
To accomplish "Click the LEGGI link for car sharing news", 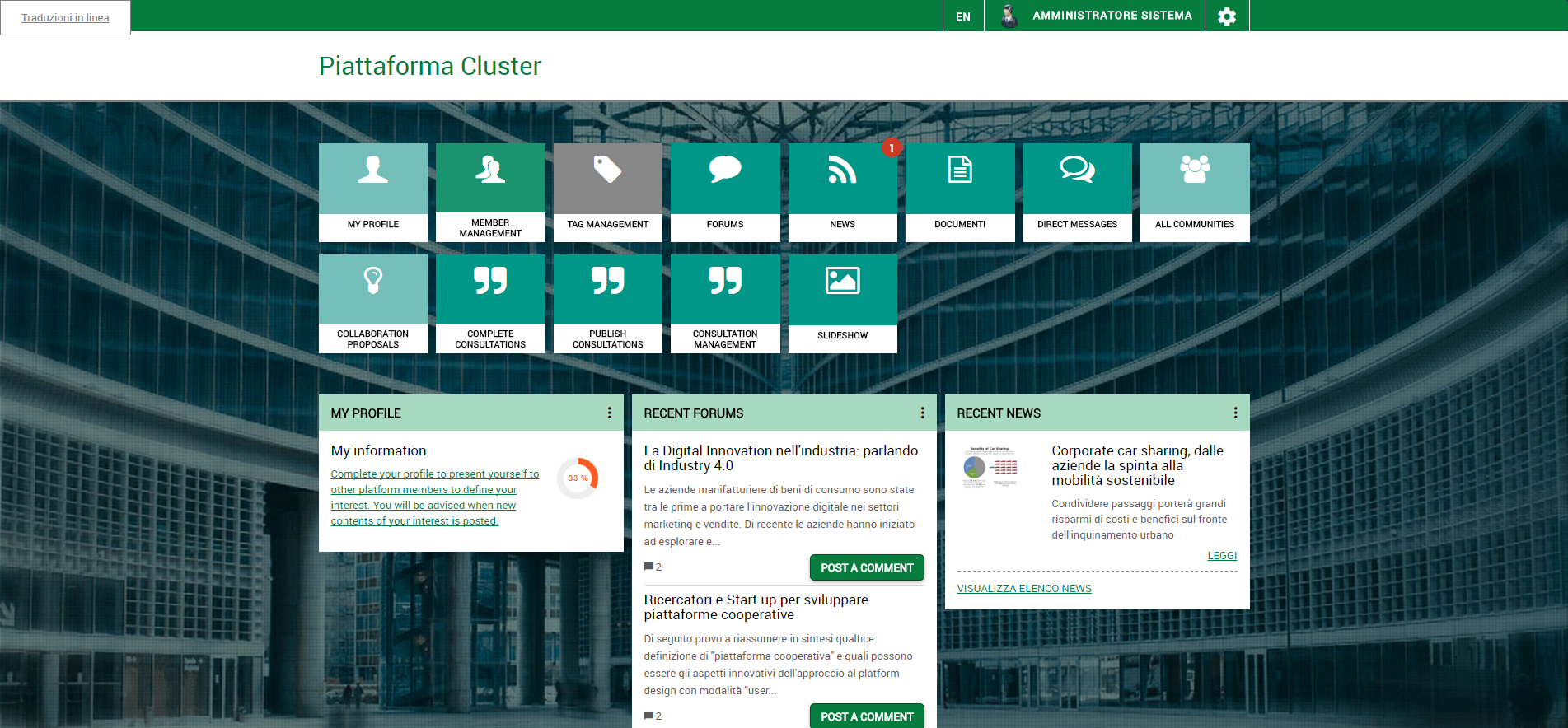I will pos(1222,556).
